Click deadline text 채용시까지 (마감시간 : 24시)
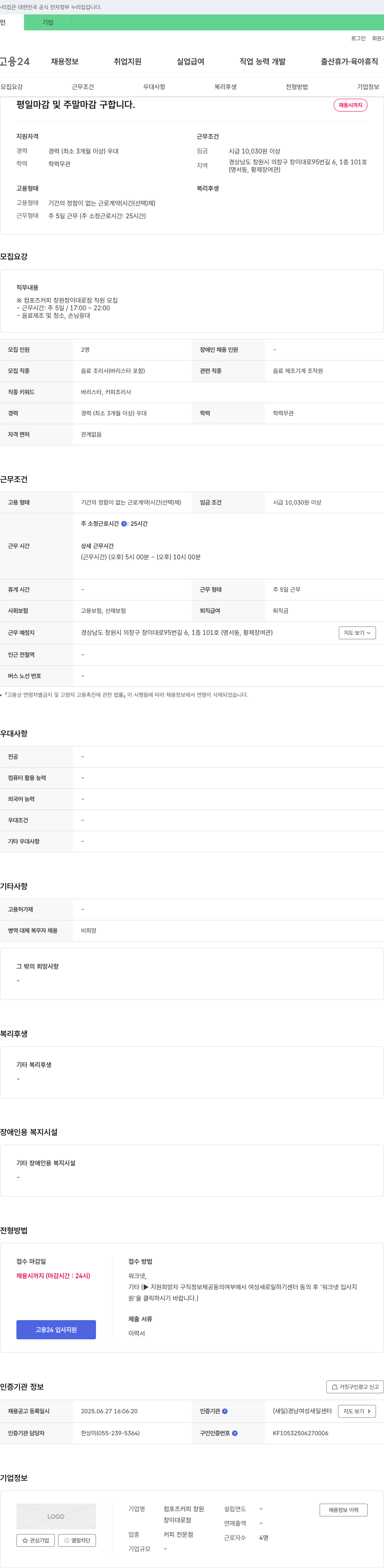Image resolution: width=384 pixels, height=1568 pixels. tap(53, 1276)
